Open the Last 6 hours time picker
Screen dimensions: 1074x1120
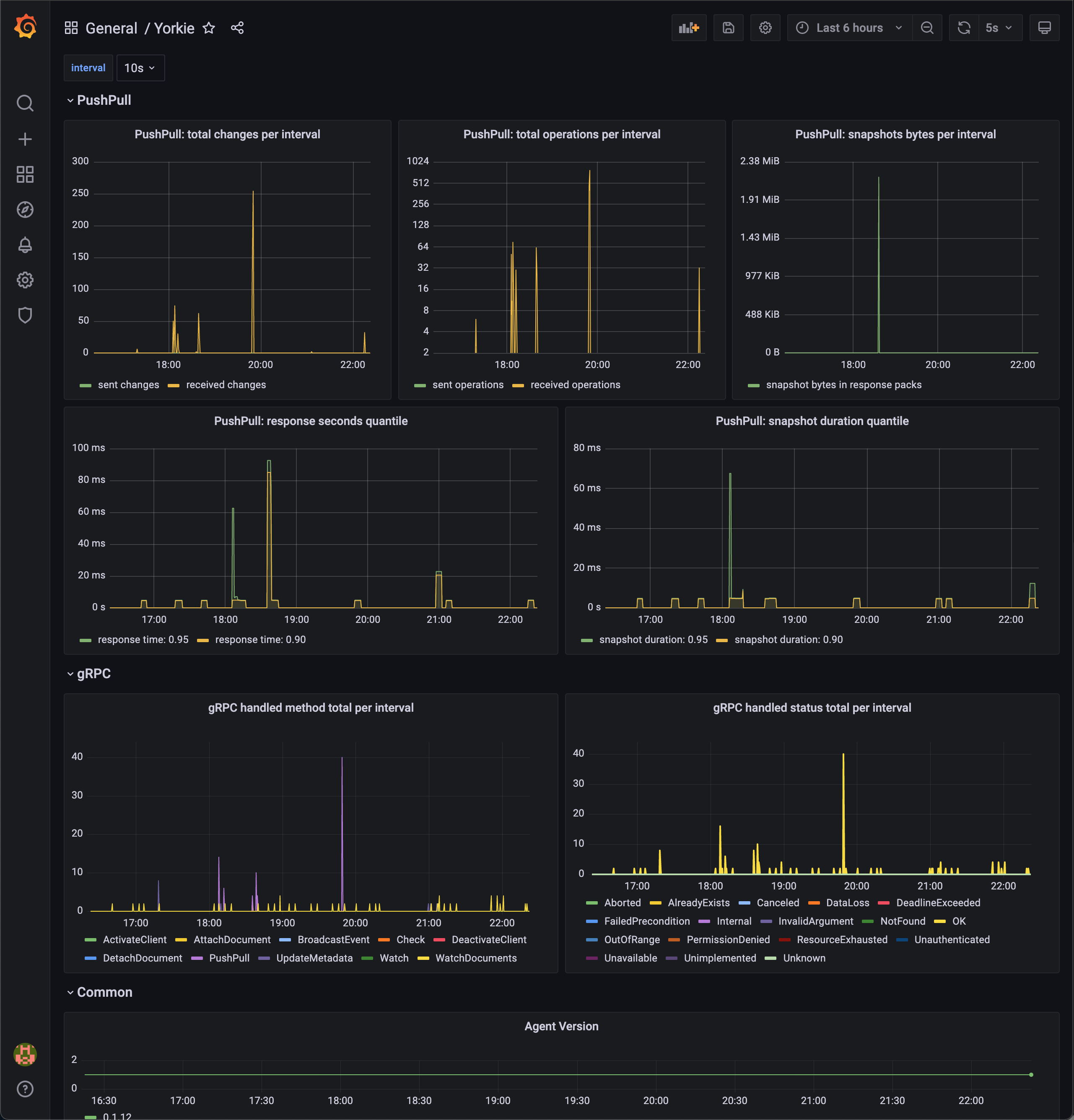(849, 28)
